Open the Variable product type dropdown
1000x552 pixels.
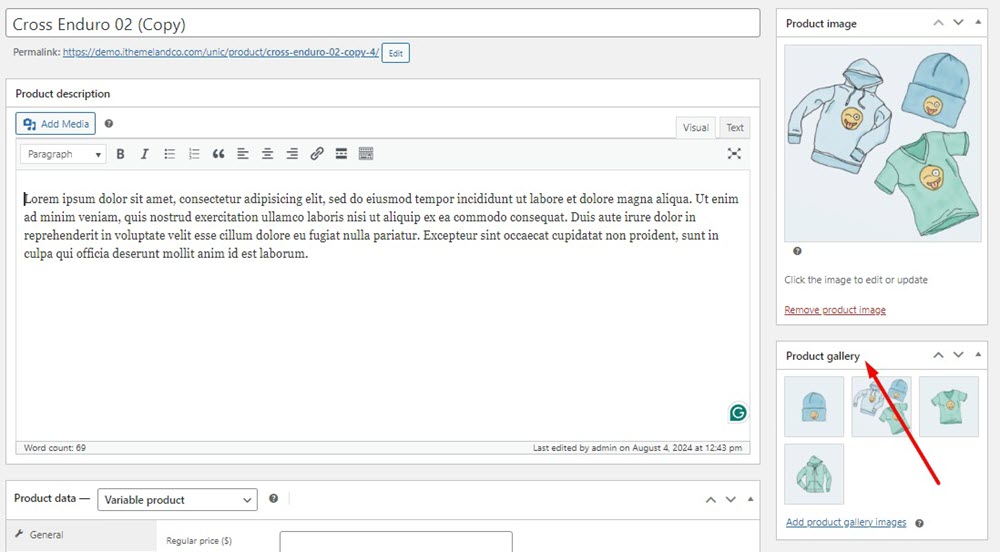pos(177,500)
